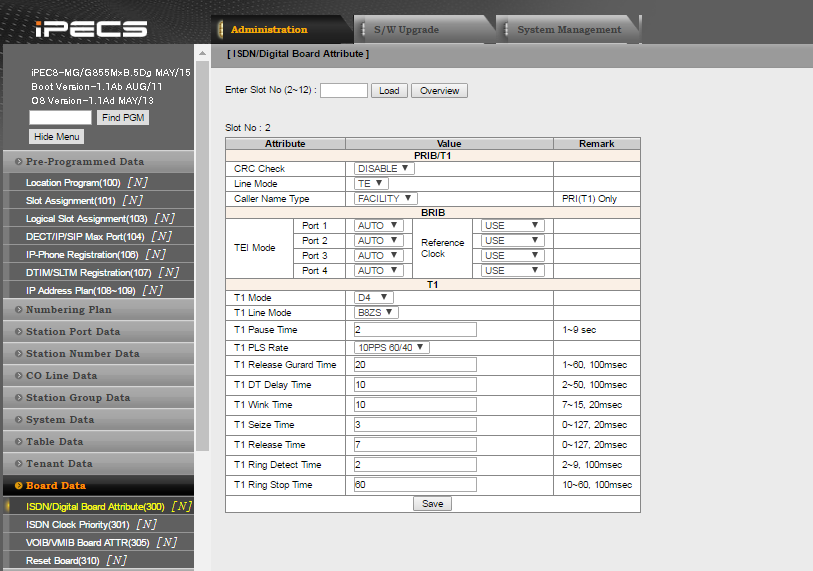The image size is (813, 571).
Task: Click the Save button
Action: (x=432, y=504)
